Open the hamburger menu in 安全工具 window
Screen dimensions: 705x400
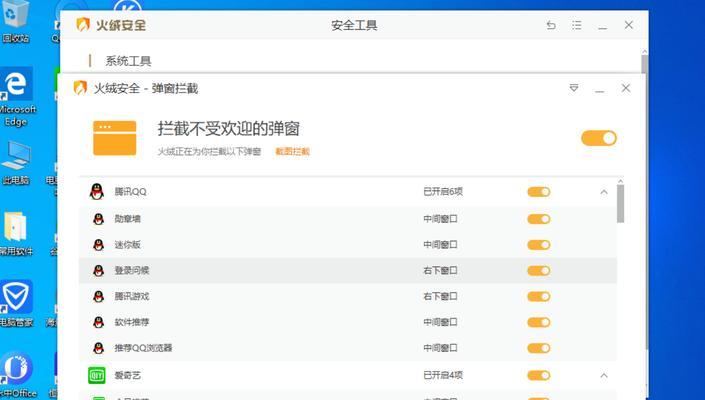click(x=576, y=25)
